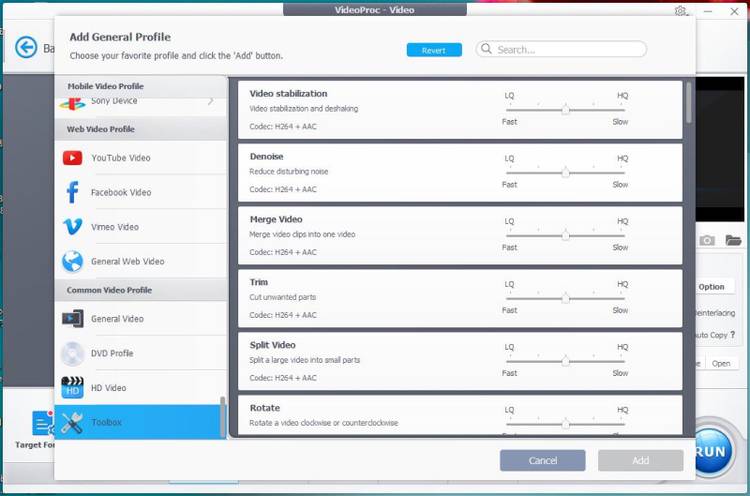750x496 pixels.
Task: Click the YouTube Video icon
Action: [72, 158]
